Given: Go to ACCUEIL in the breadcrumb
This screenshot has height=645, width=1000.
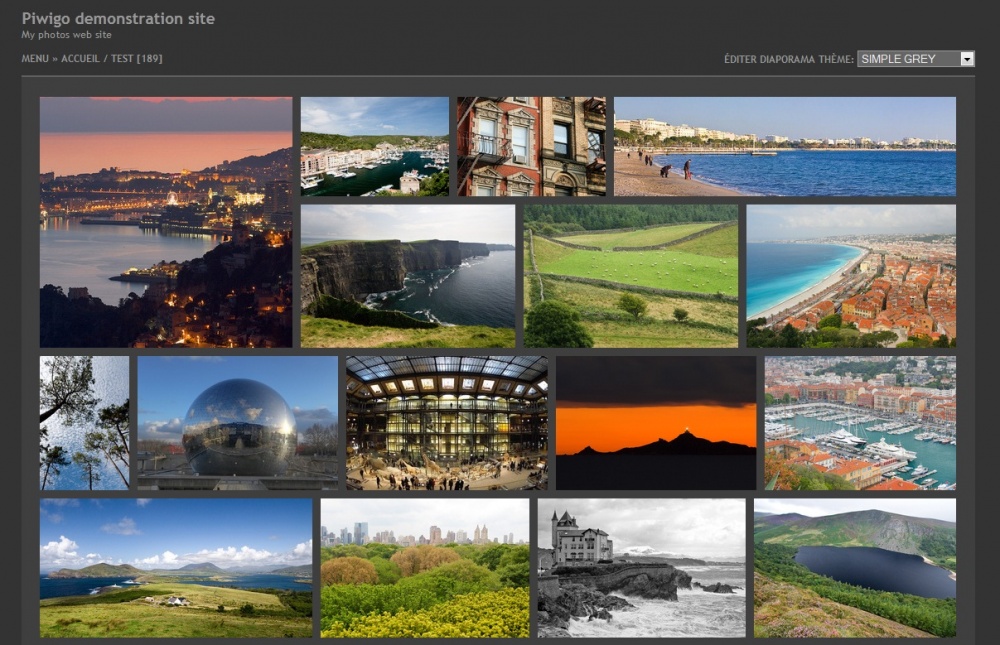Looking at the screenshot, I should [80, 59].
